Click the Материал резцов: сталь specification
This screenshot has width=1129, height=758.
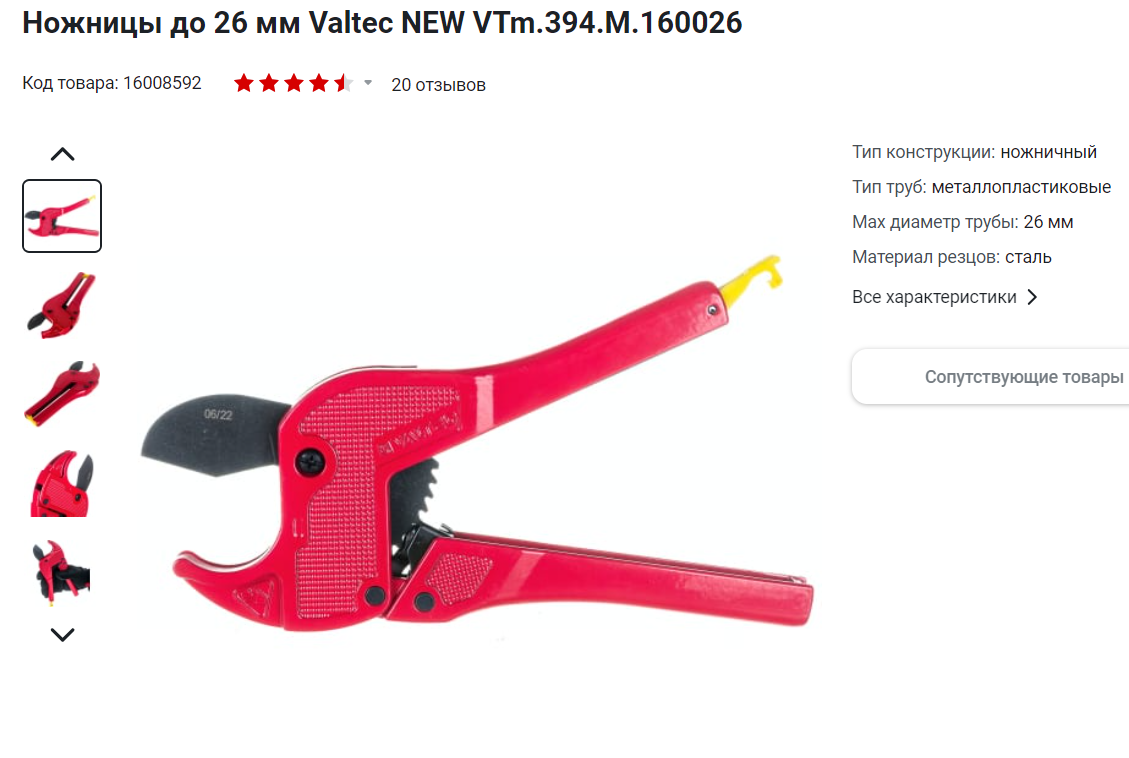(951, 257)
